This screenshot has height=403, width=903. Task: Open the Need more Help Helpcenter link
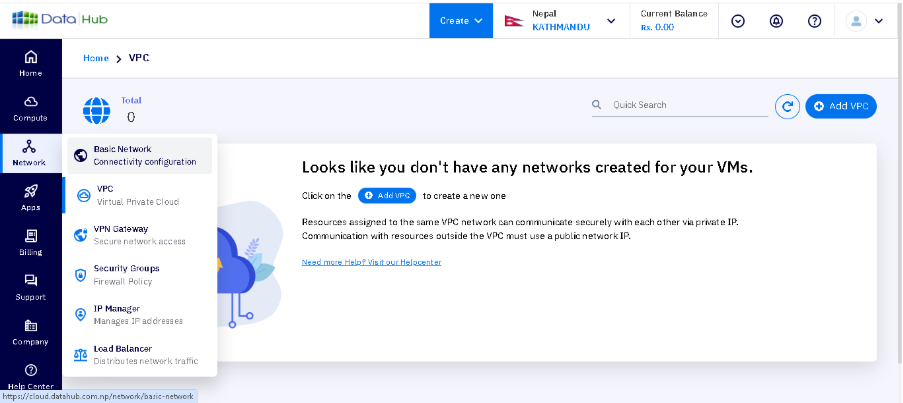[371, 262]
